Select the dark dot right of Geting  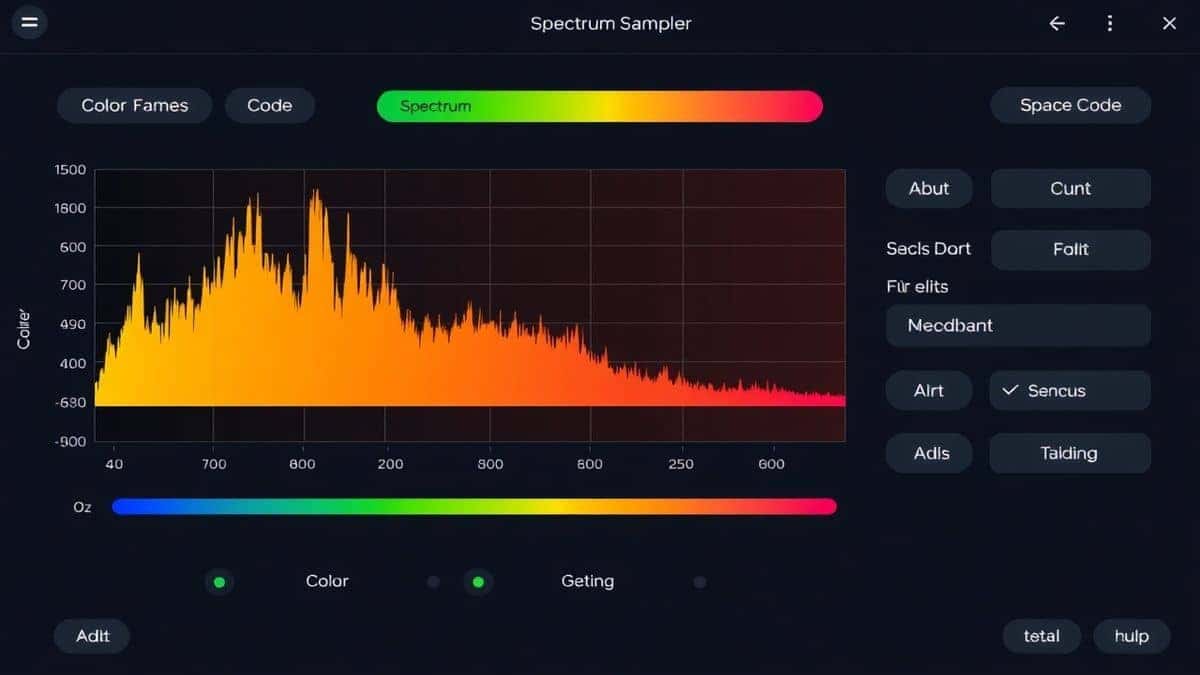coord(700,582)
